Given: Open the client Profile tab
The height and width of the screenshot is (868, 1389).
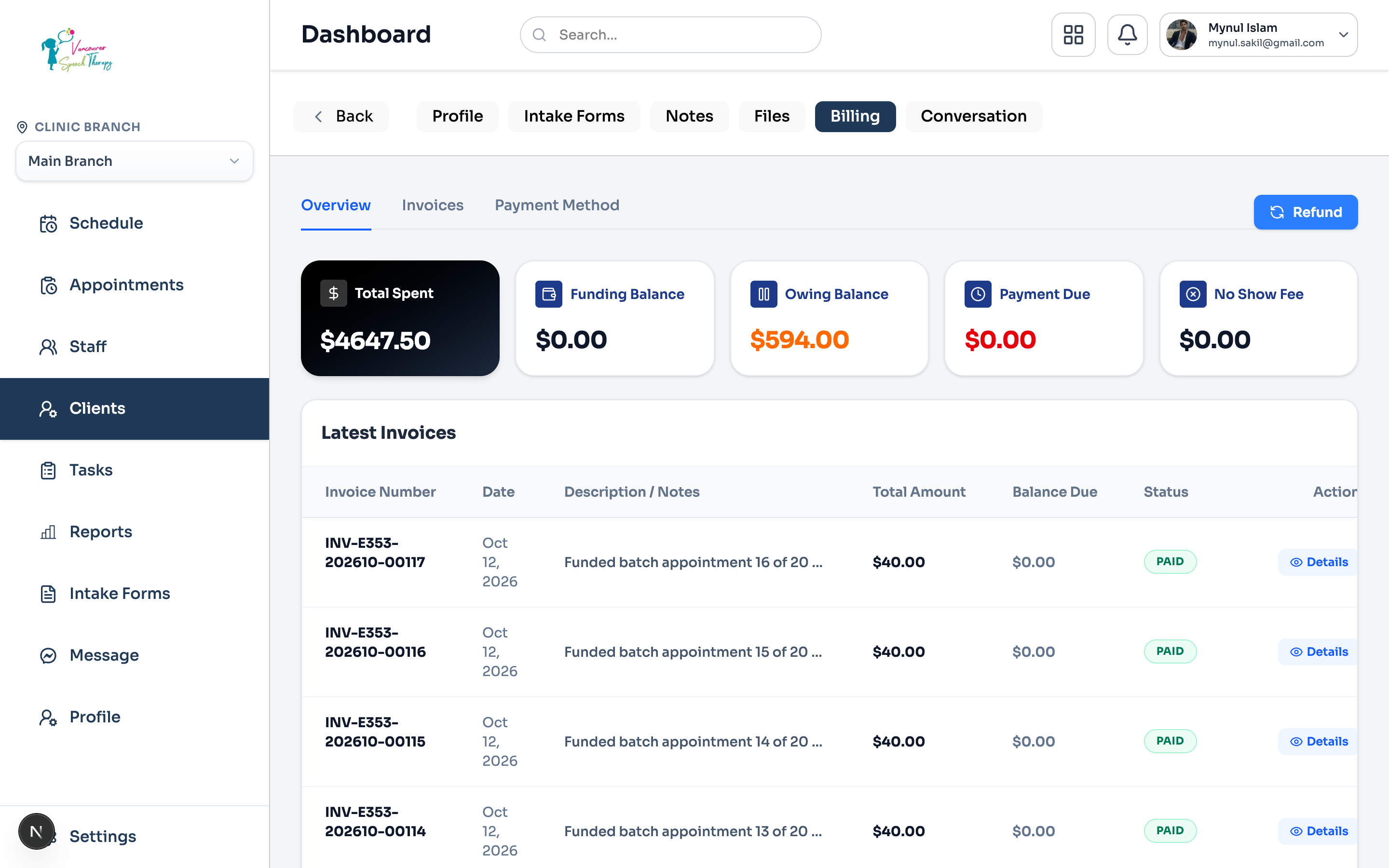Looking at the screenshot, I should coord(457,117).
